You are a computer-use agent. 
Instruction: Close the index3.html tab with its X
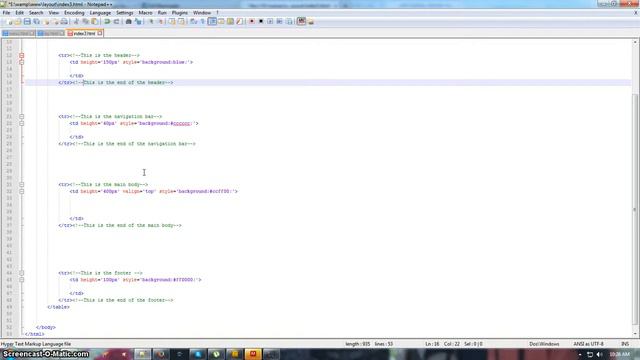coord(100,33)
